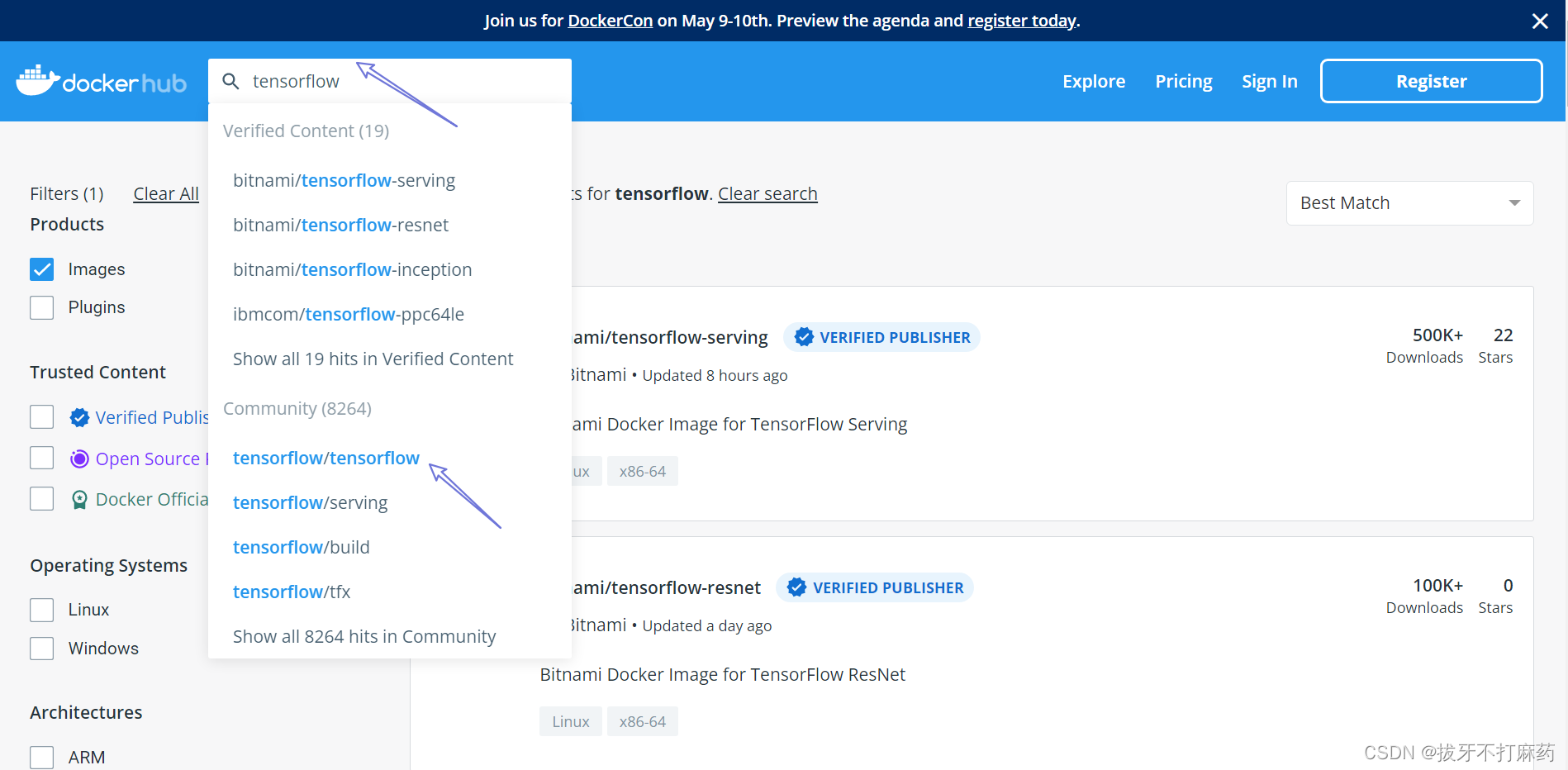1568x770 pixels.
Task: Click the verified checkmark on tensorflow-serving result
Action: (x=804, y=337)
